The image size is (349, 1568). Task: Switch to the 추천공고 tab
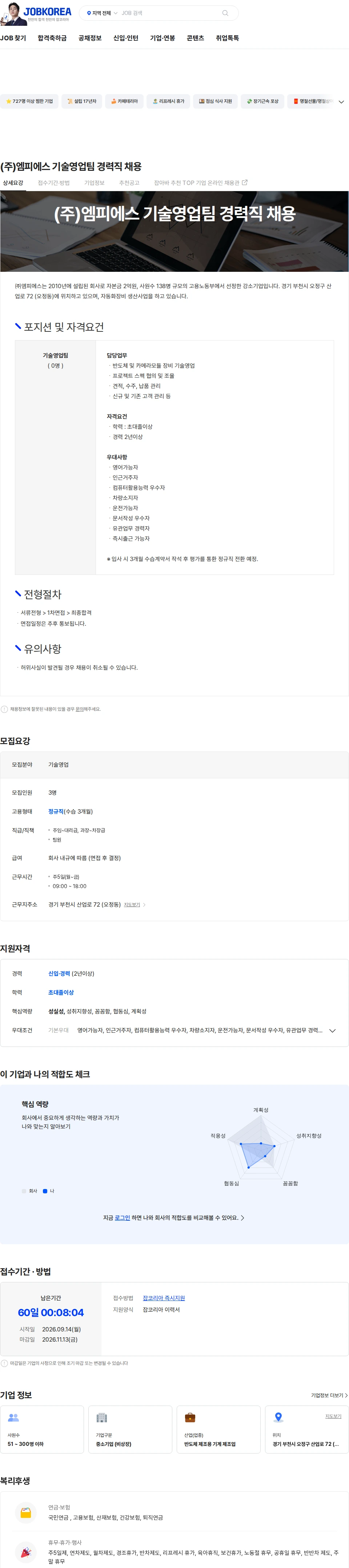129,183
